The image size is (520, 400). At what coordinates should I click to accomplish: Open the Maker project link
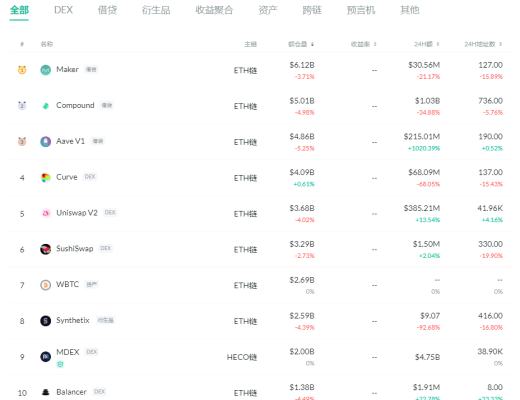pyautogui.click(x=68, y=69)
